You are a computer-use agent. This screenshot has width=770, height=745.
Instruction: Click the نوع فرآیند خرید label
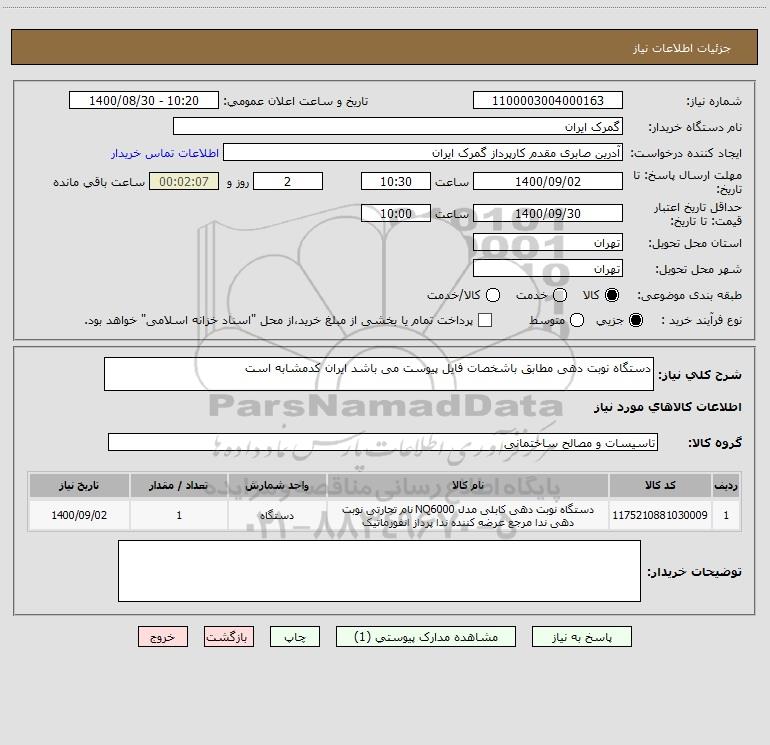(x=701, y=320)
